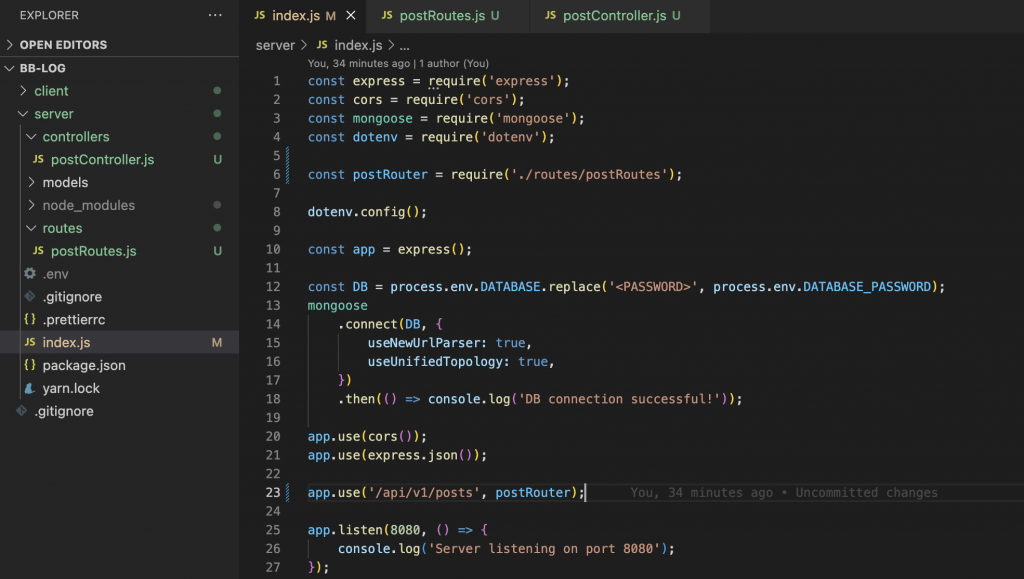Select the index.js editor tab
This screenshot has height=579, width=1024.
click(304, 16)
